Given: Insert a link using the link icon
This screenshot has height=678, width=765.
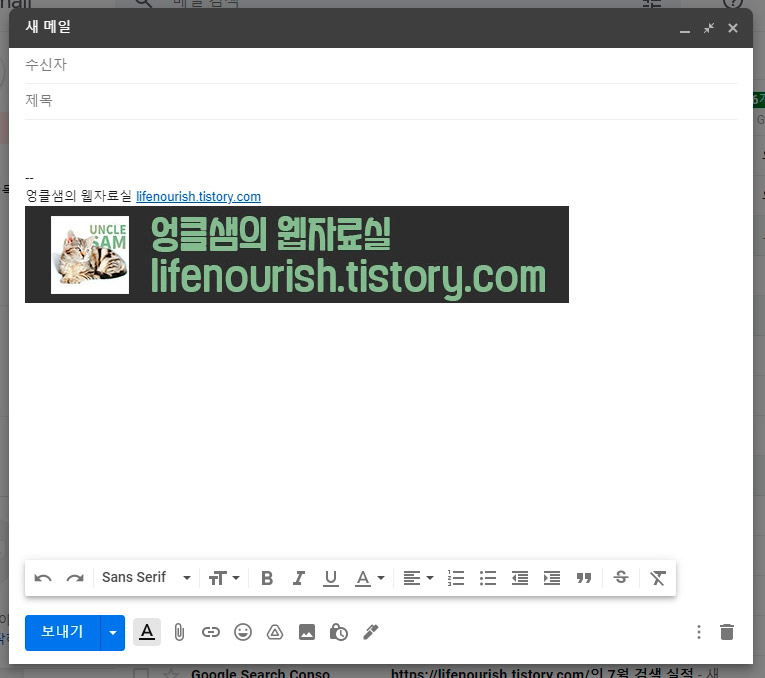Looking at the screenshot, I should [211, 632].
